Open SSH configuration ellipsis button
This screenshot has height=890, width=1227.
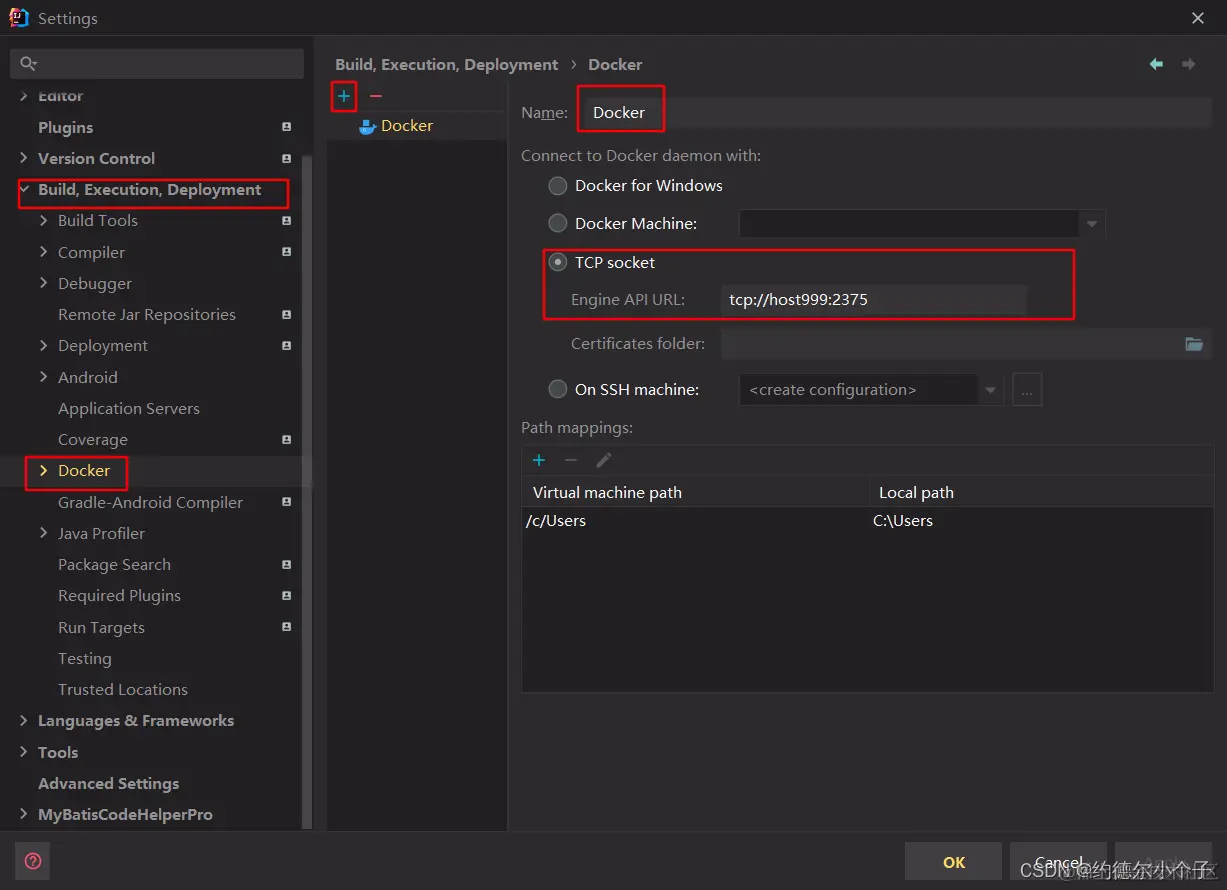click(1028, 390)
